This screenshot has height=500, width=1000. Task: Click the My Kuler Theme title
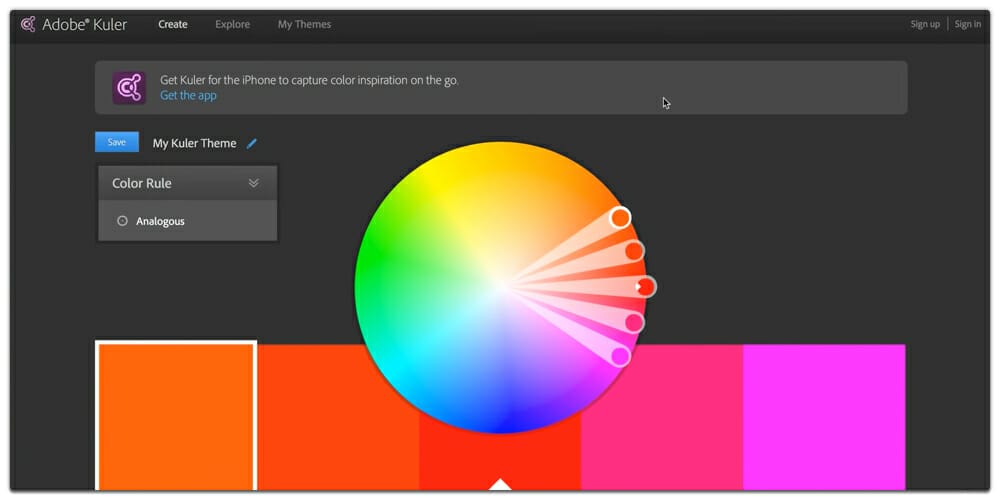195,143
